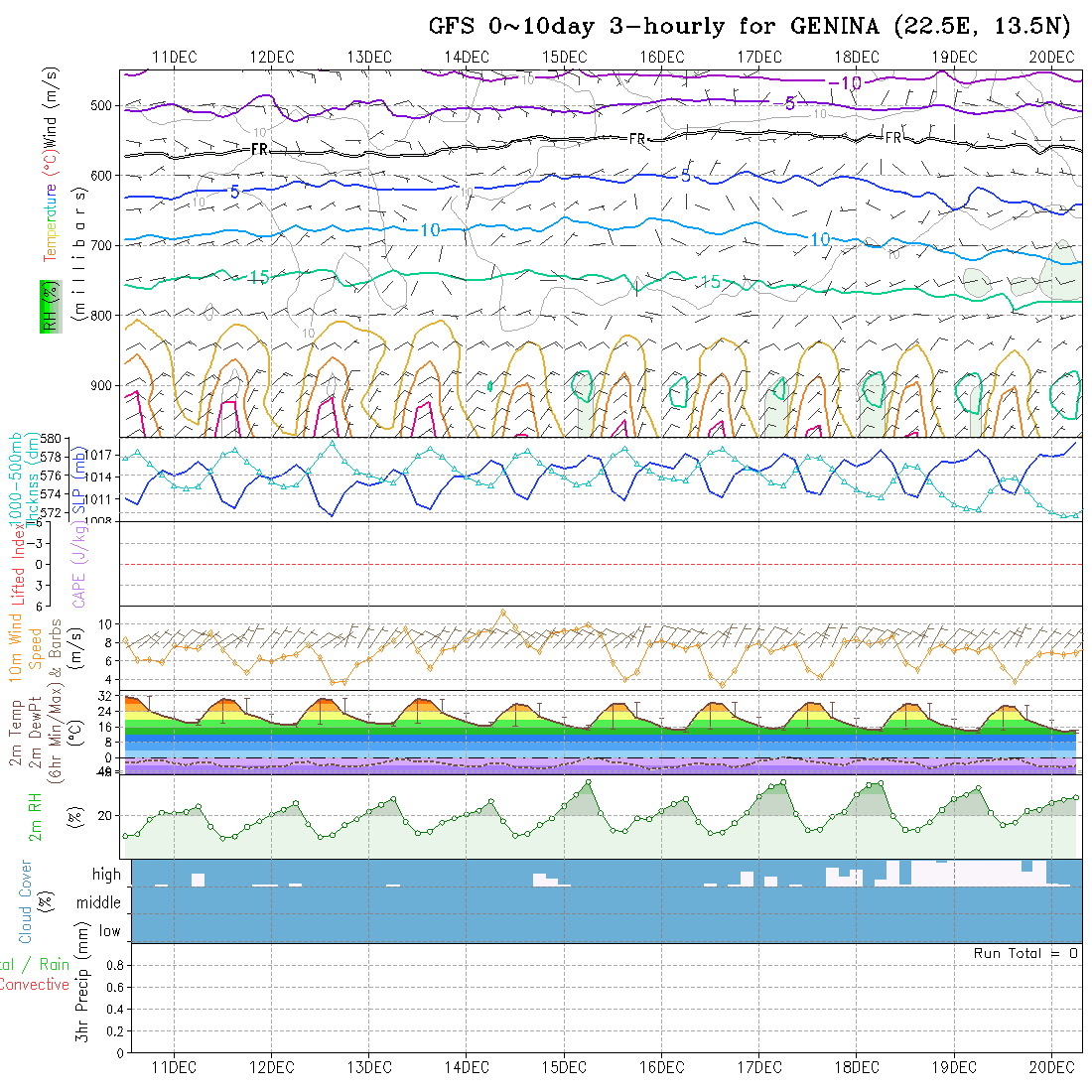Click the leftmost FR freezing level label
The image size is (1092, 1092).
pos(259,149)
